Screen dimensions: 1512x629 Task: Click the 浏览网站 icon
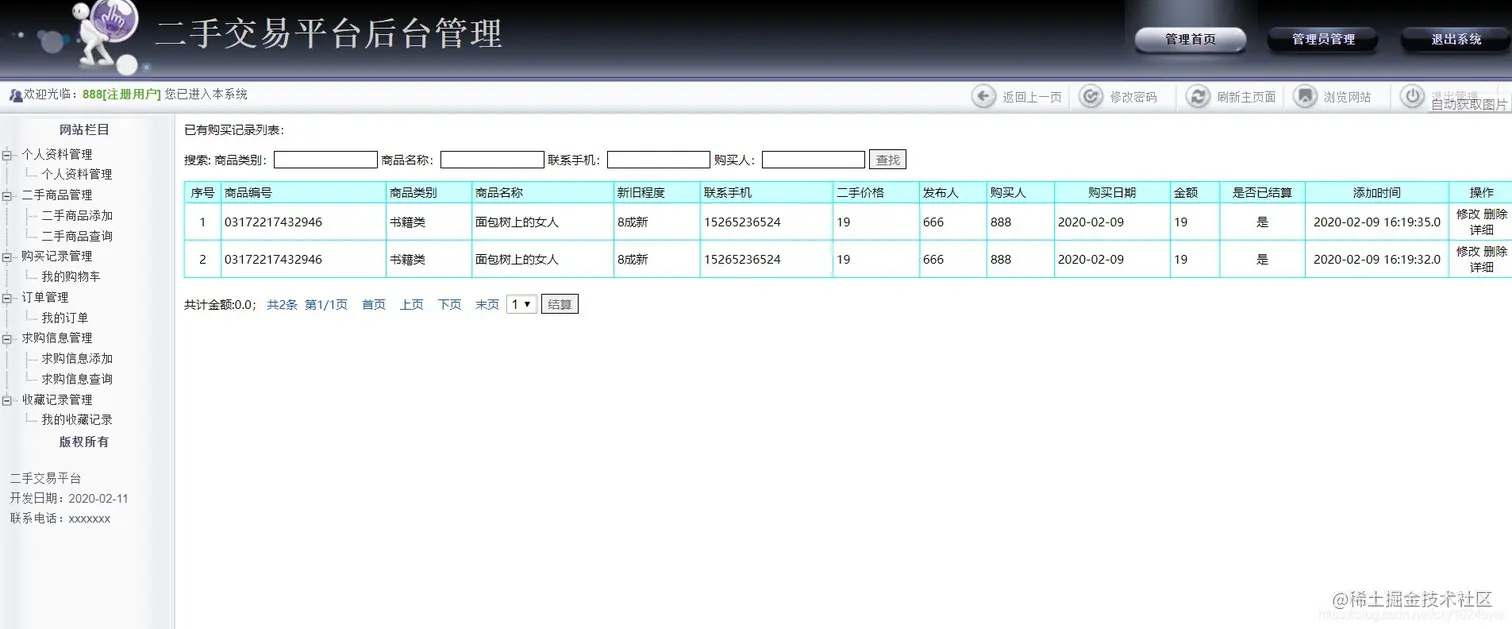1305,96
